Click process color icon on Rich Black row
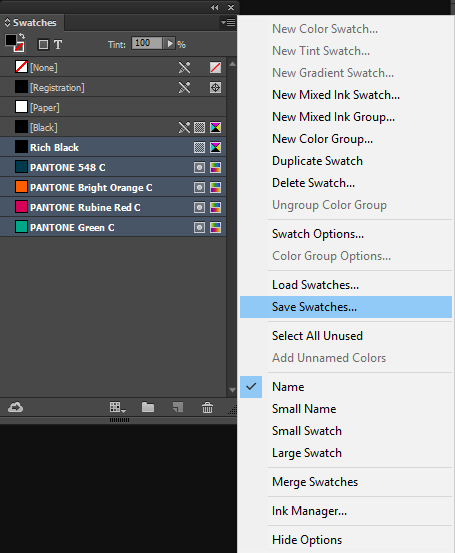Screen dimensions: 455x553 pyautogui.click(x=200, y=147)
